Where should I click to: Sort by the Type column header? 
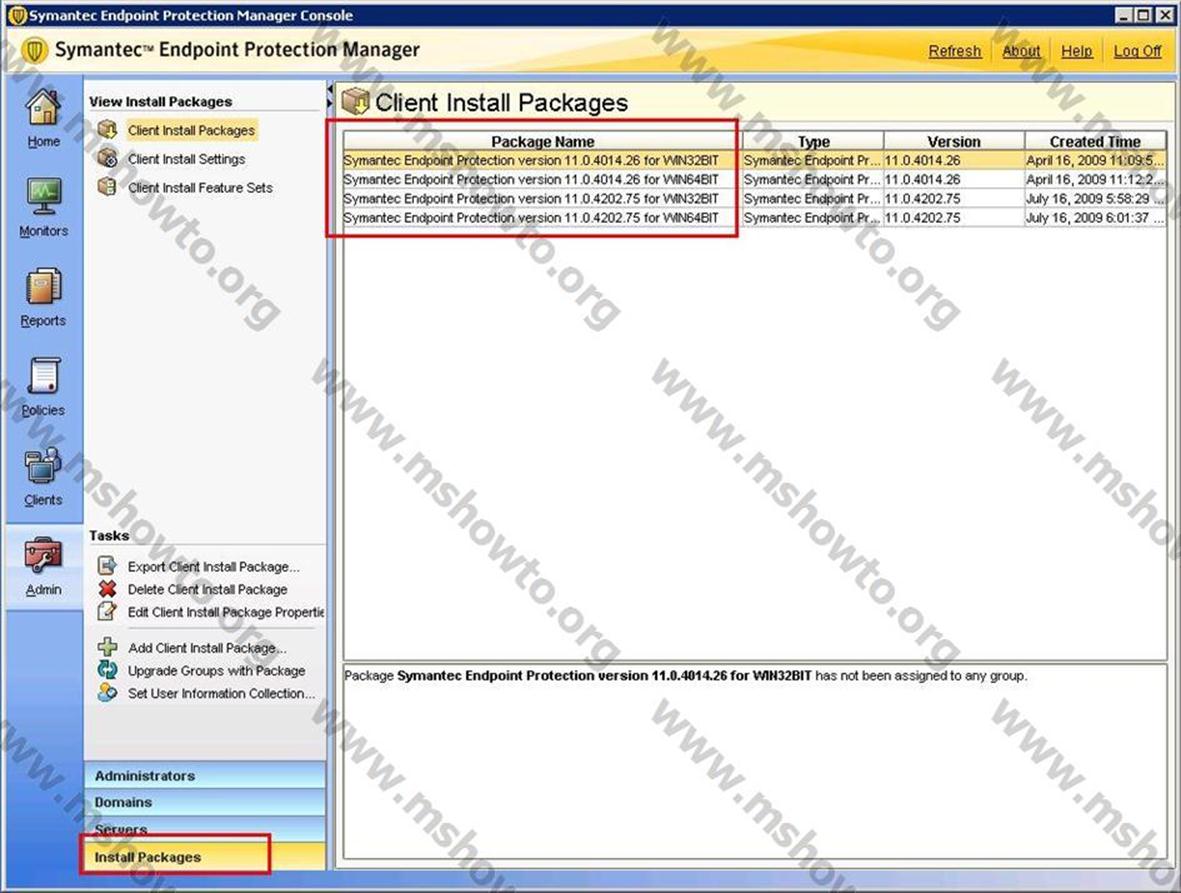click(x=813, y=141)
